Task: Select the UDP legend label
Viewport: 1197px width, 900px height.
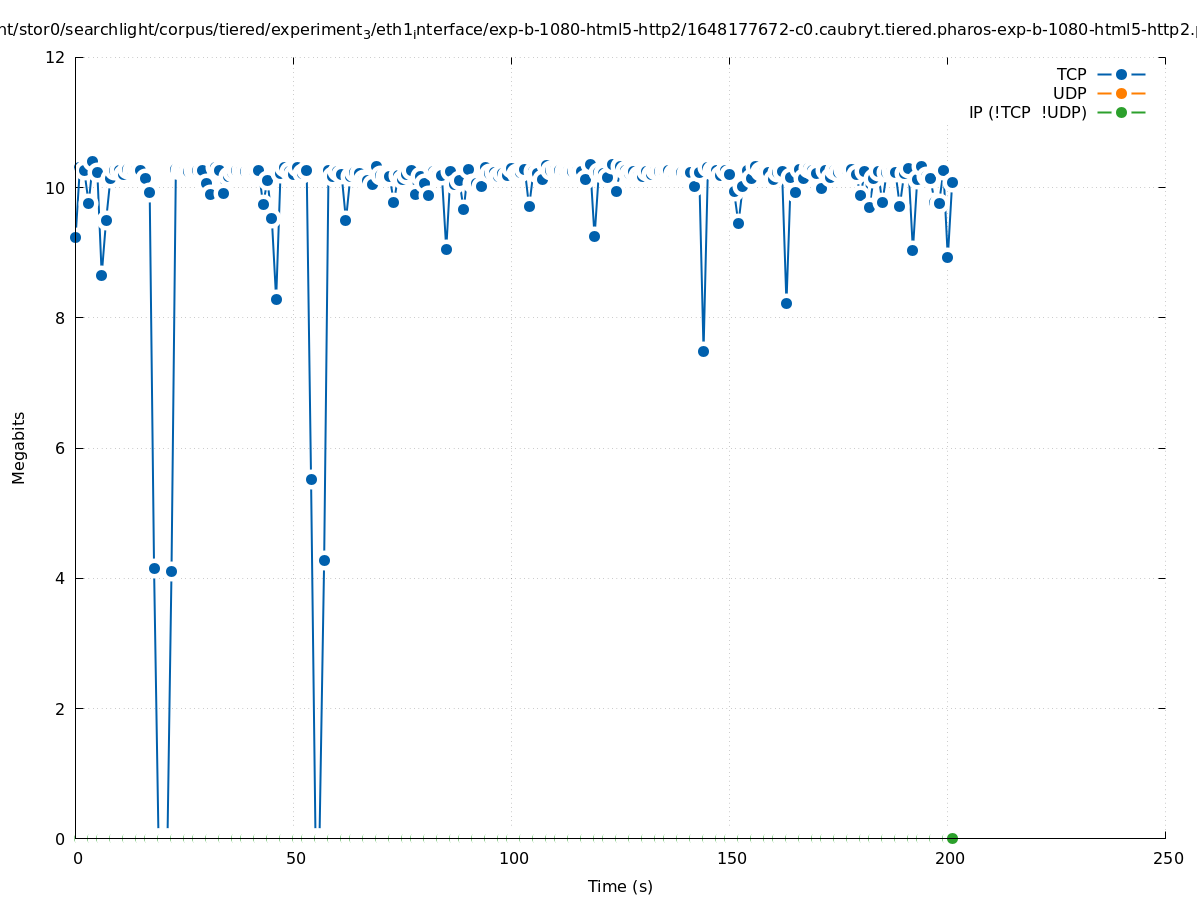Action: pyautogui.click(x=1069, y=93)
